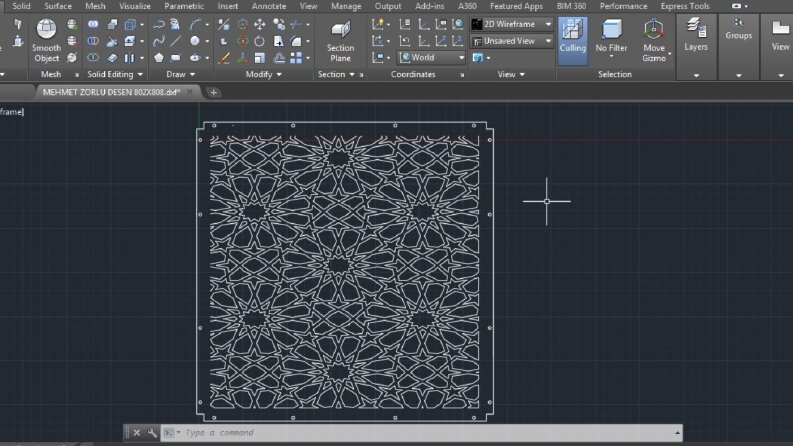Click the new drawing tab plus icon
The image size is (793, 446).
click(213, 92)
